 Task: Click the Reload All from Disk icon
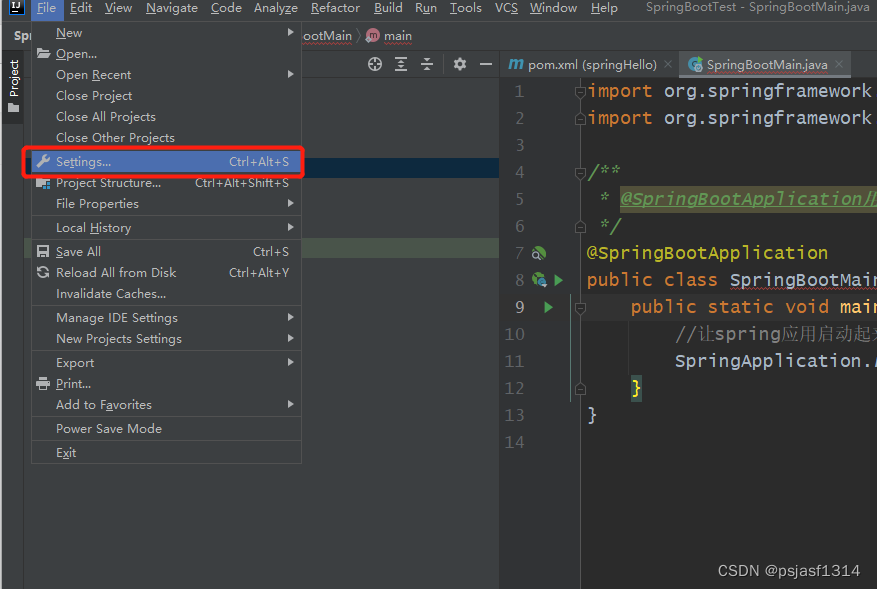pos(43,272)
